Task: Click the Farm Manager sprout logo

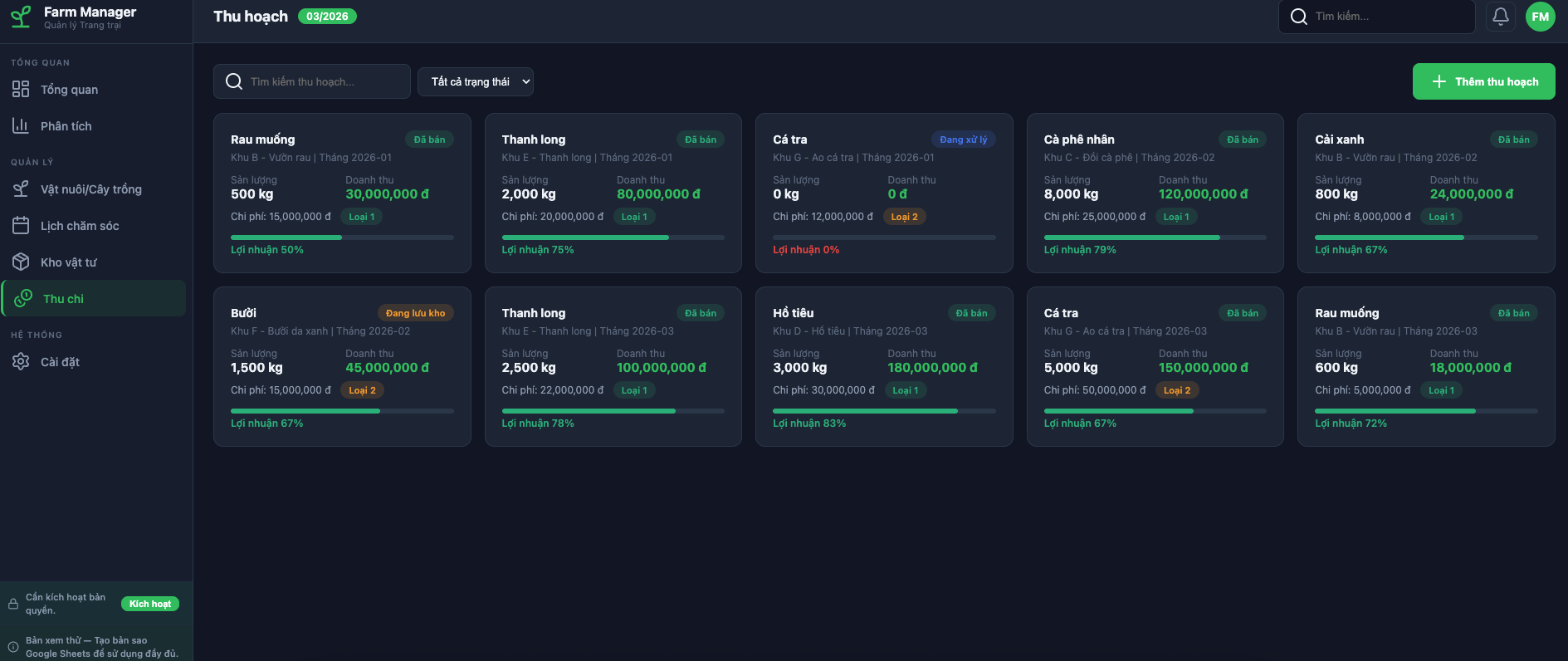Action: pos(21,17)
